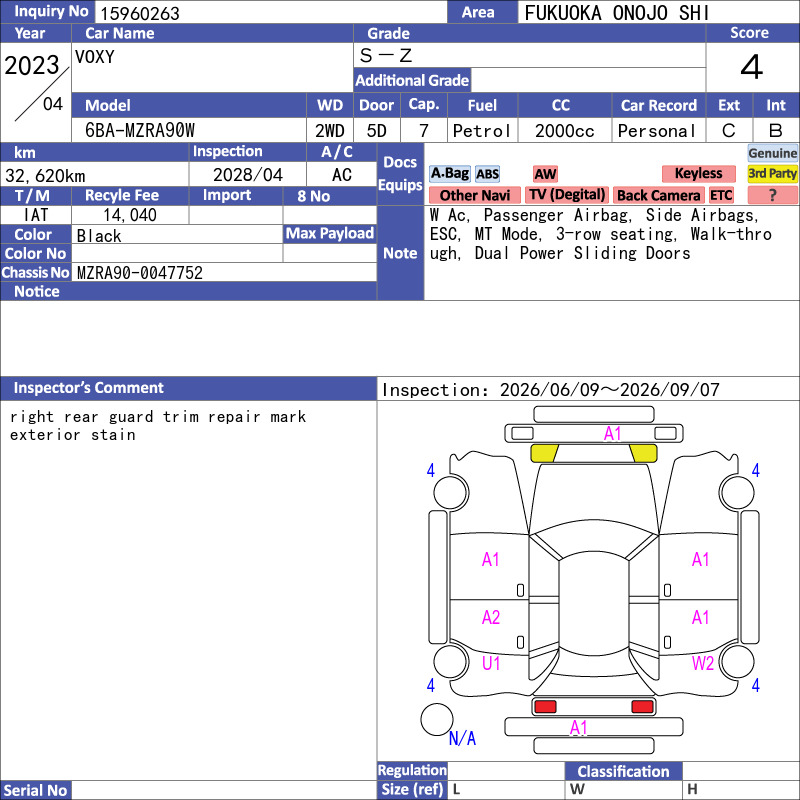Viewport: 800px width, 800px height.
Task: Click area value FUKUOKA ONOJO SHI
Action: 616,13
